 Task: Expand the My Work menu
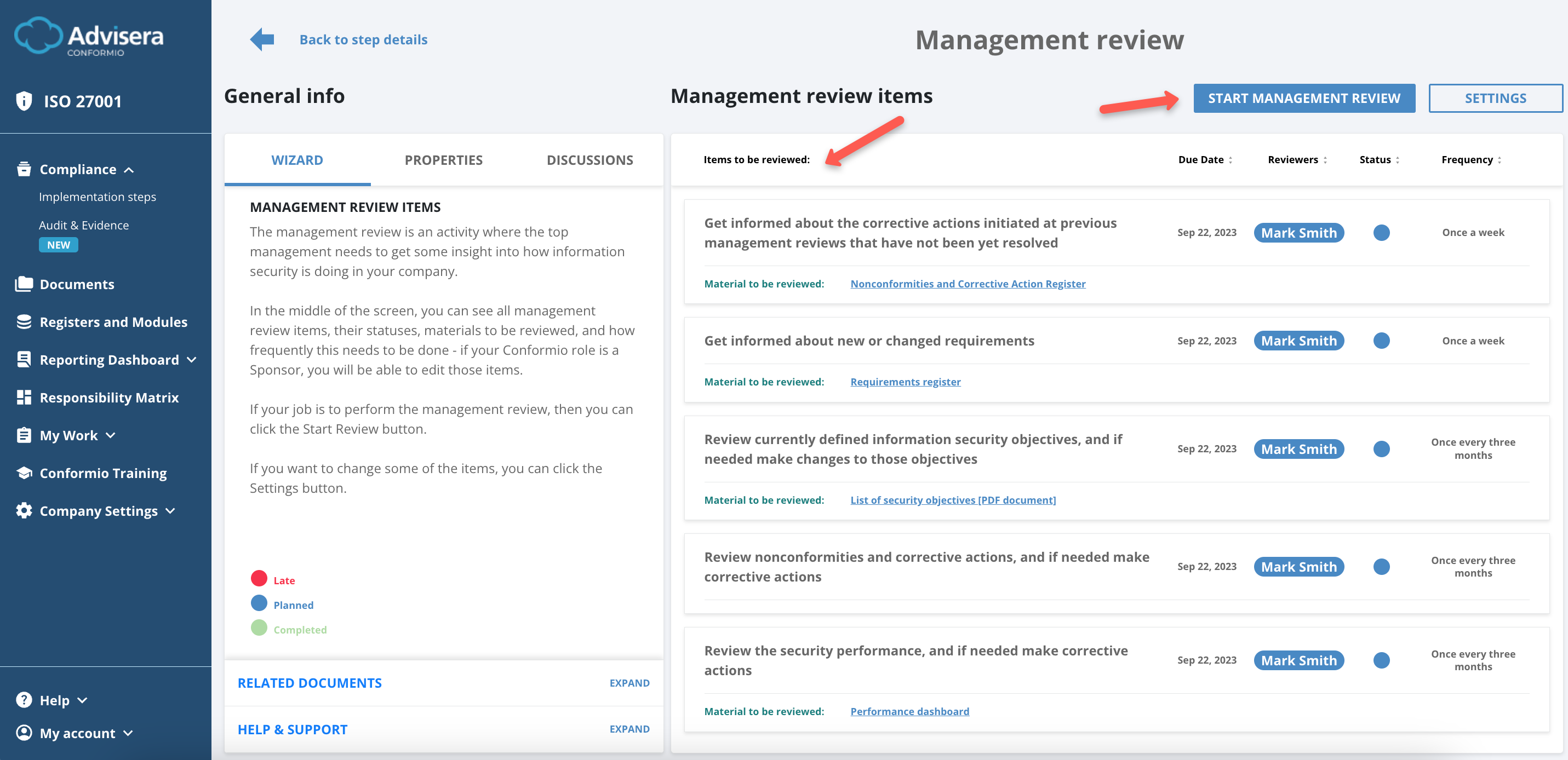coord(111,436)
